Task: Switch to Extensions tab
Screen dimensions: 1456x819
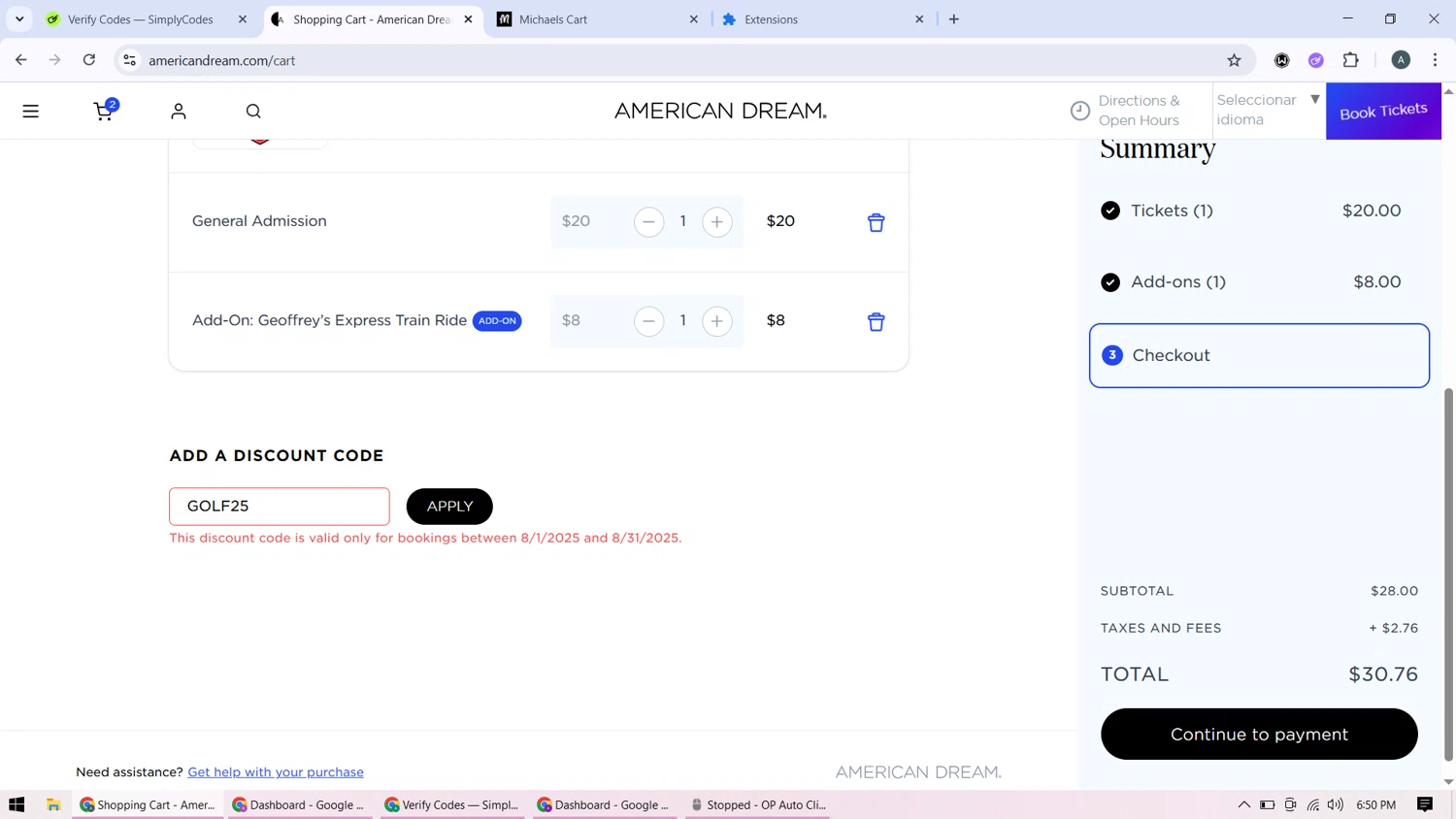Action: 771,19
